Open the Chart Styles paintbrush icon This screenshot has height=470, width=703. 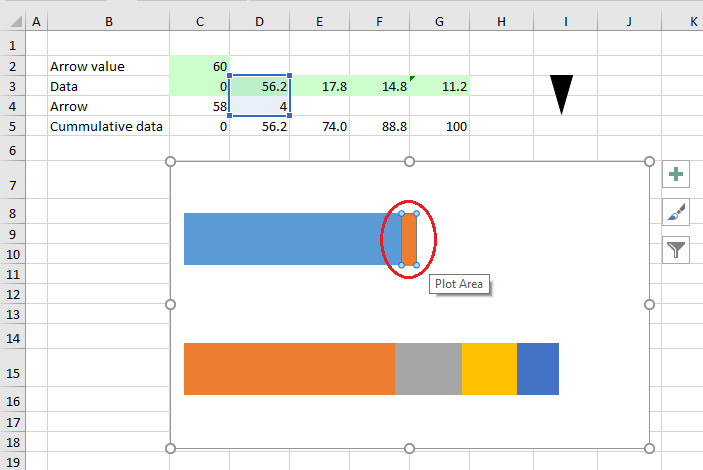677,212
